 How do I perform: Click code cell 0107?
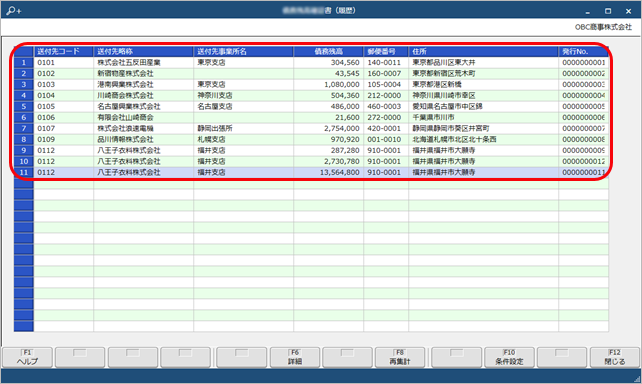click(63, 129)
